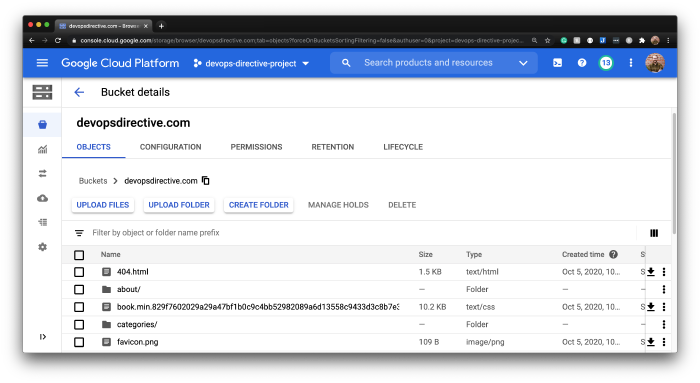Open the help question mark icon
Viewport: 700px width, 383px height.
pos(582,63)
